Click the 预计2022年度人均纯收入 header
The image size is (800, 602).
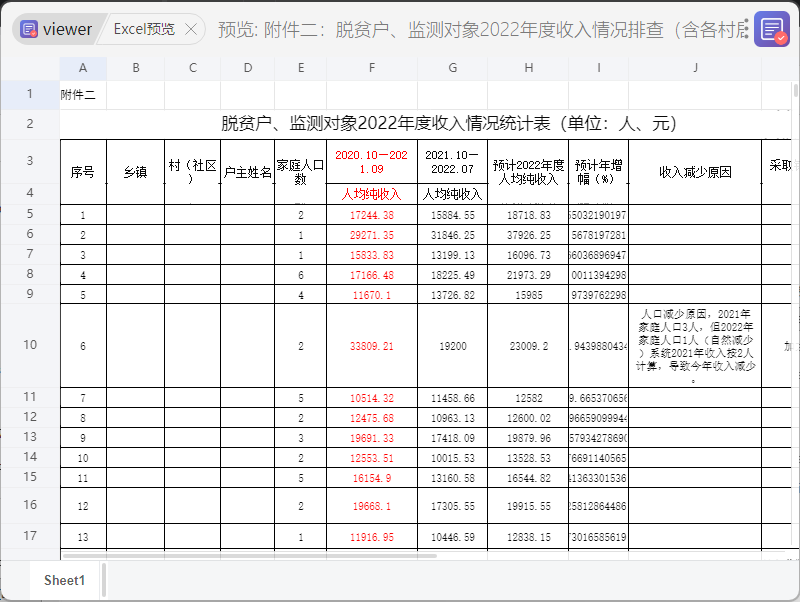coord(528,172)
